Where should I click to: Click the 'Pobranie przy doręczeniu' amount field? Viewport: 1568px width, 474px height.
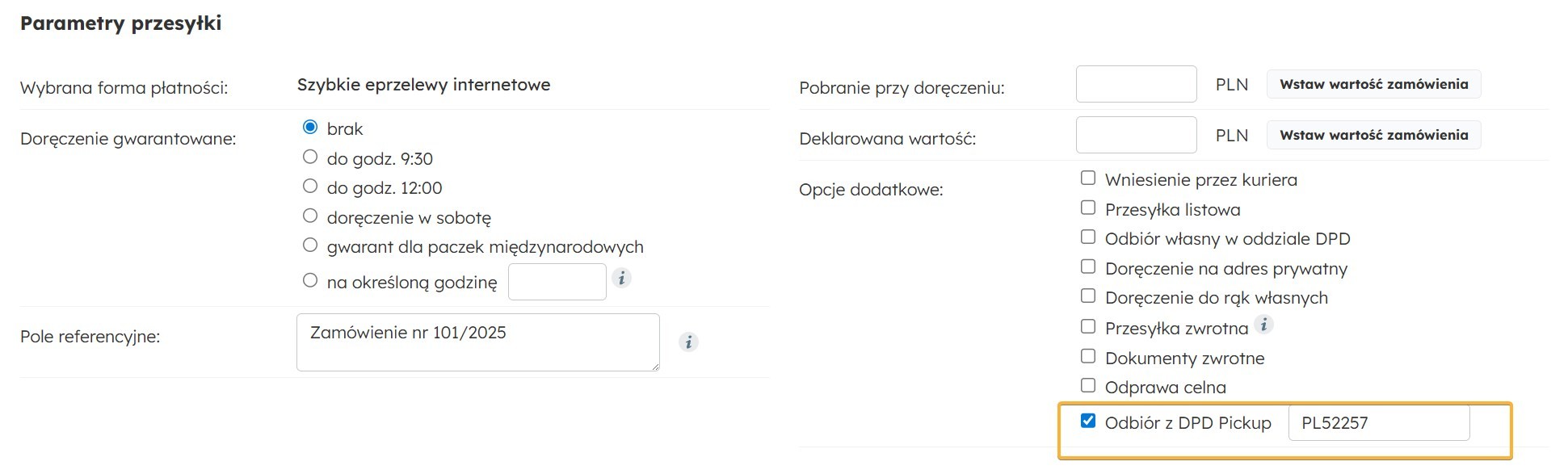[x=1136, y=84]
